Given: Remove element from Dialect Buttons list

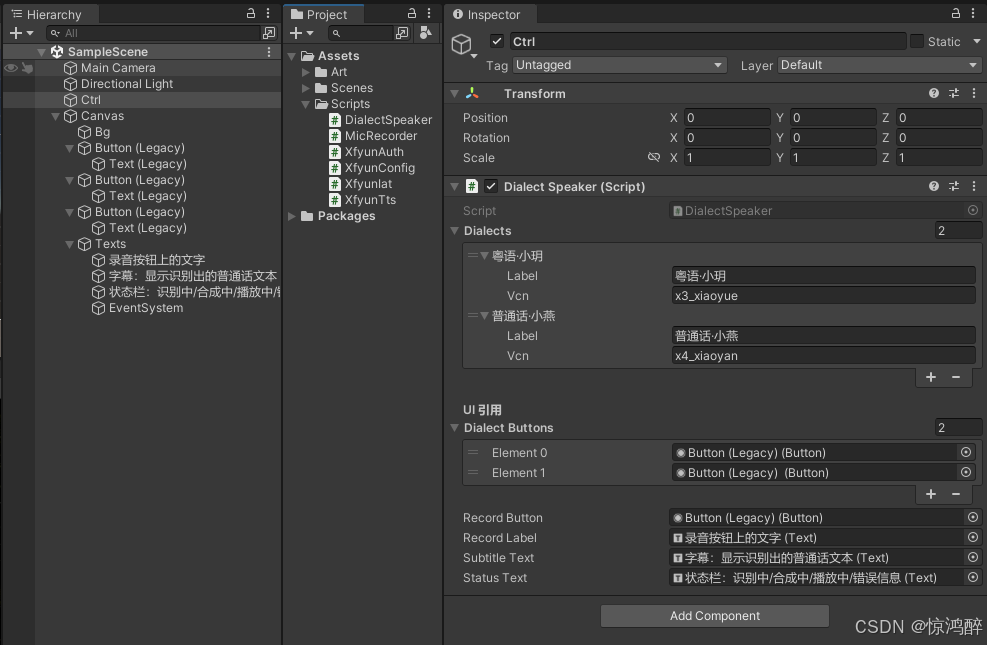Looking at the screenshot, I should click(956, 494).
